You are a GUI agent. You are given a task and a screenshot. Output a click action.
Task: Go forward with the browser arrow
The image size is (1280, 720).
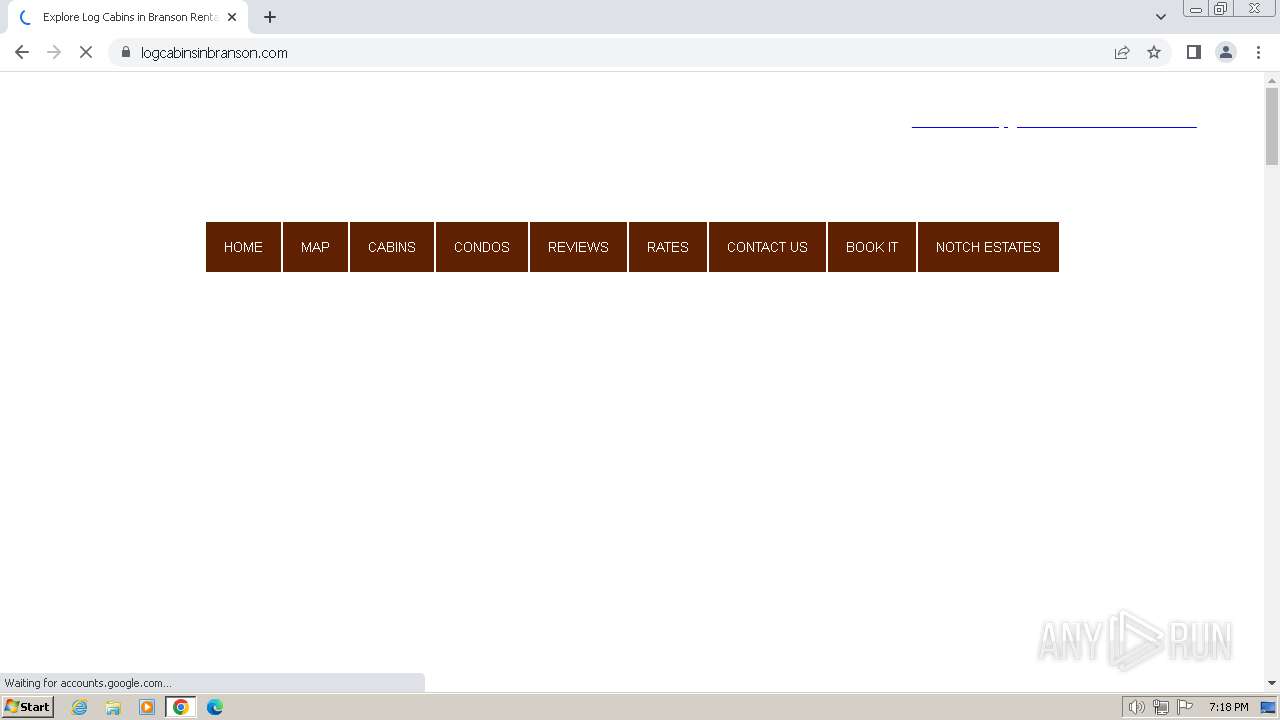pyautogui.click(x=54, y=52)
